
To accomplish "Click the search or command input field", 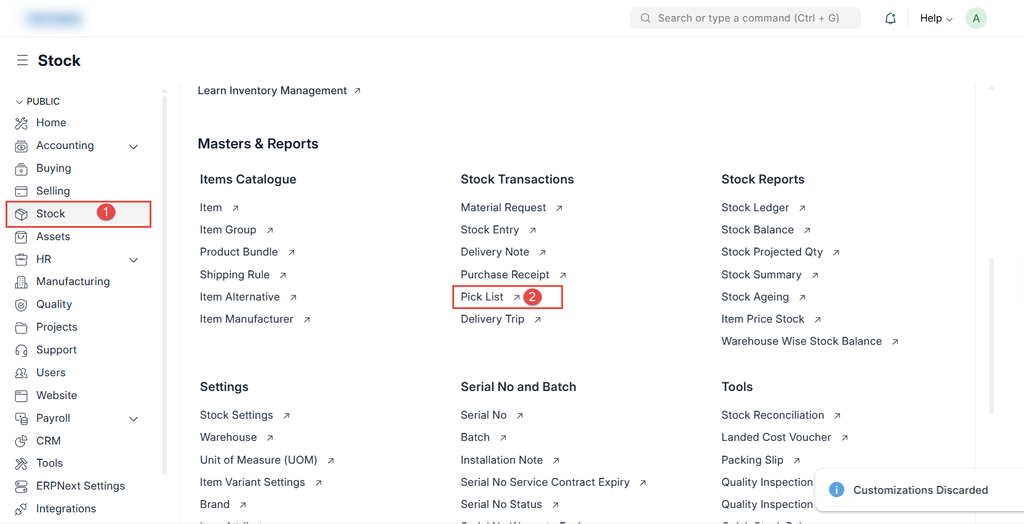I will 746,18.
